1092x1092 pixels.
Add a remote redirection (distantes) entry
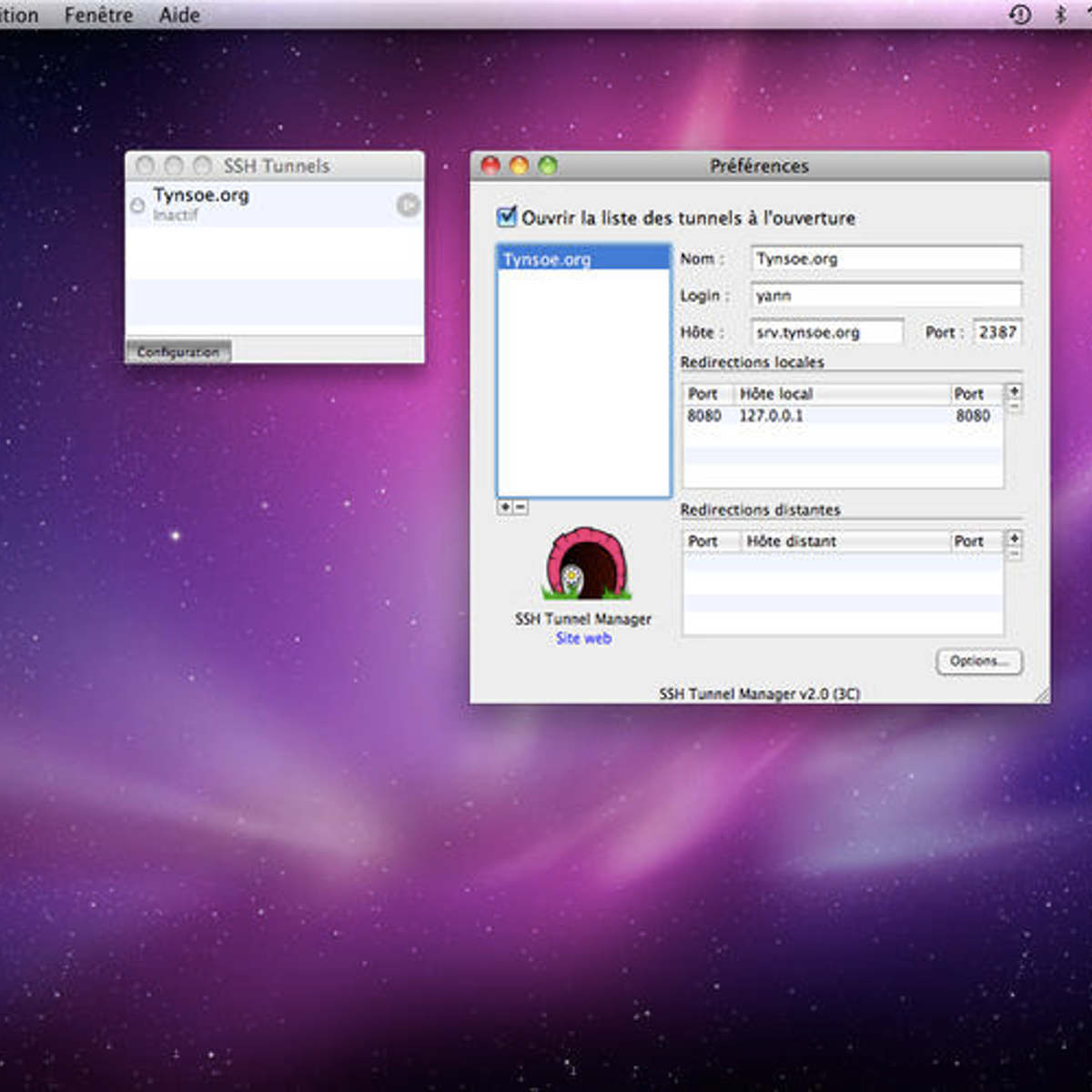1014,539
